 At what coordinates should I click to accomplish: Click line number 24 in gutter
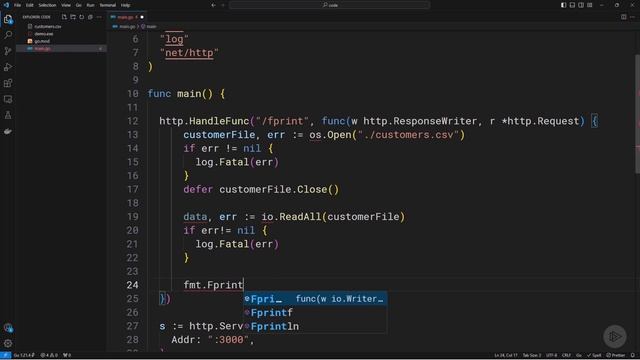point(132,285)
